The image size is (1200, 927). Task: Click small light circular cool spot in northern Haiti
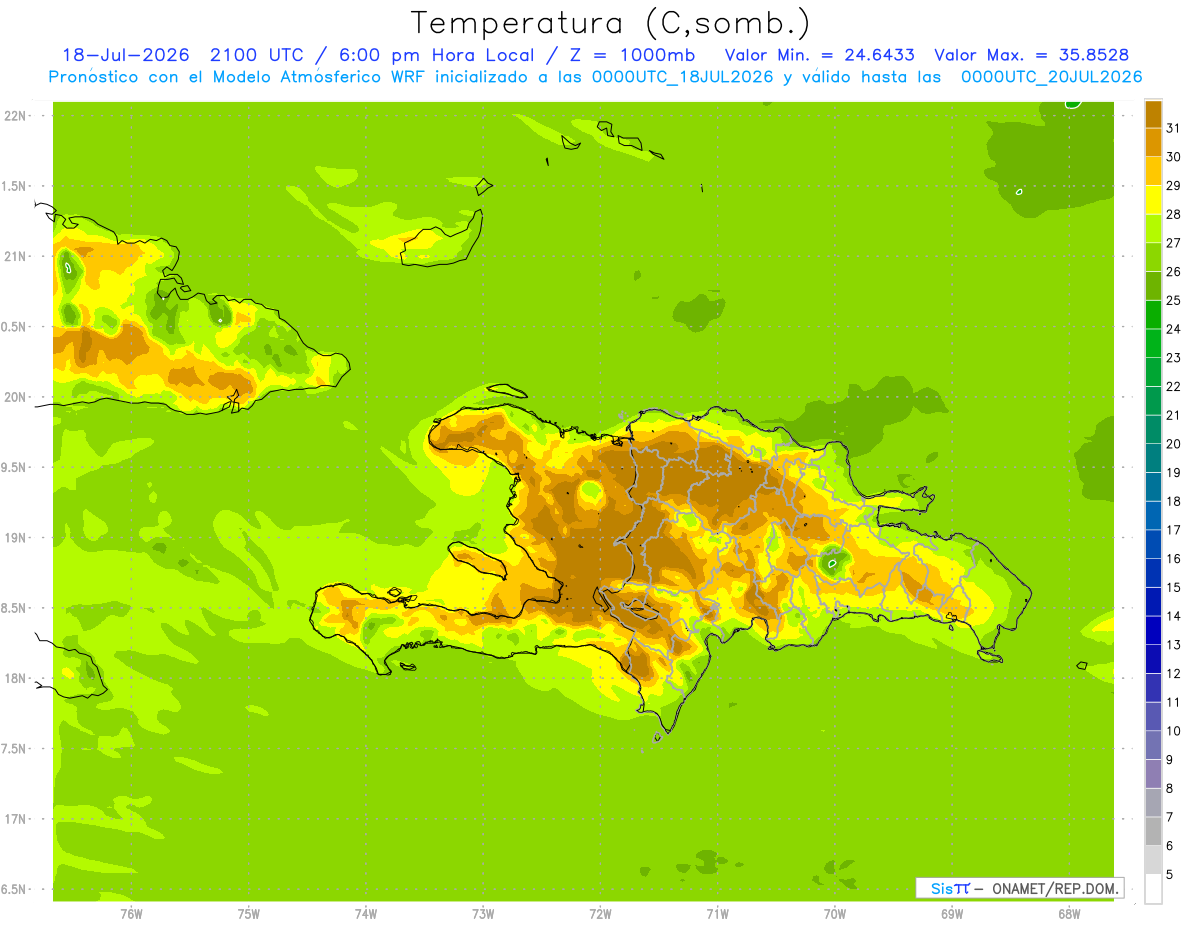pyautogui.click(x=590, y=491)
